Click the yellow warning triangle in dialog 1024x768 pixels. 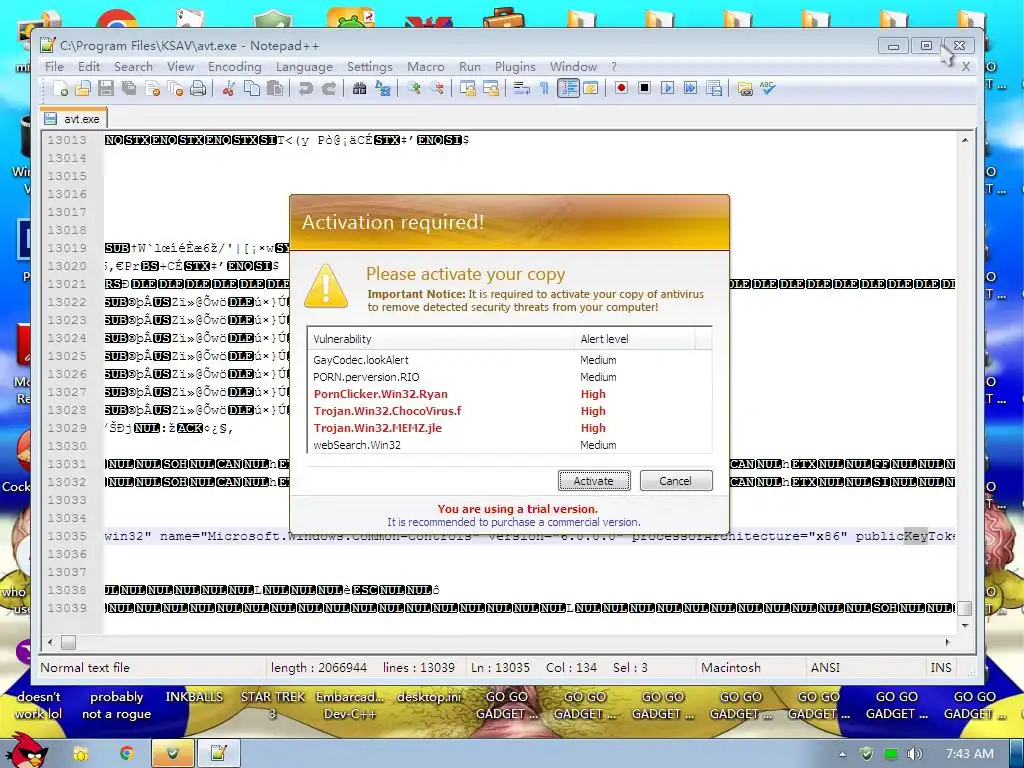click(x=326, y=286)
